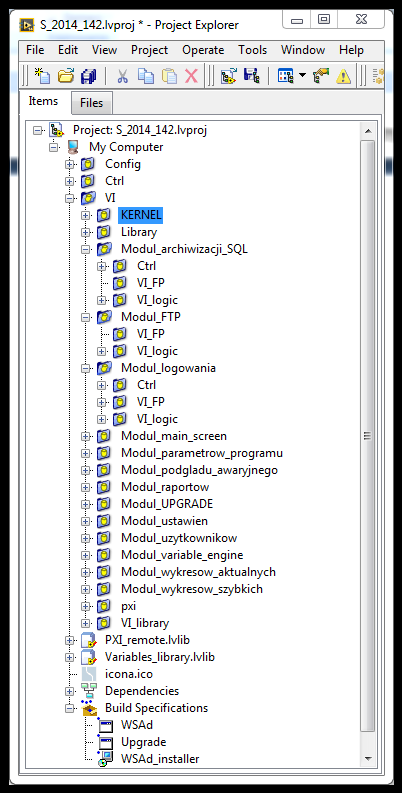Click the scrollbar up arrow

tap(368, 131)
